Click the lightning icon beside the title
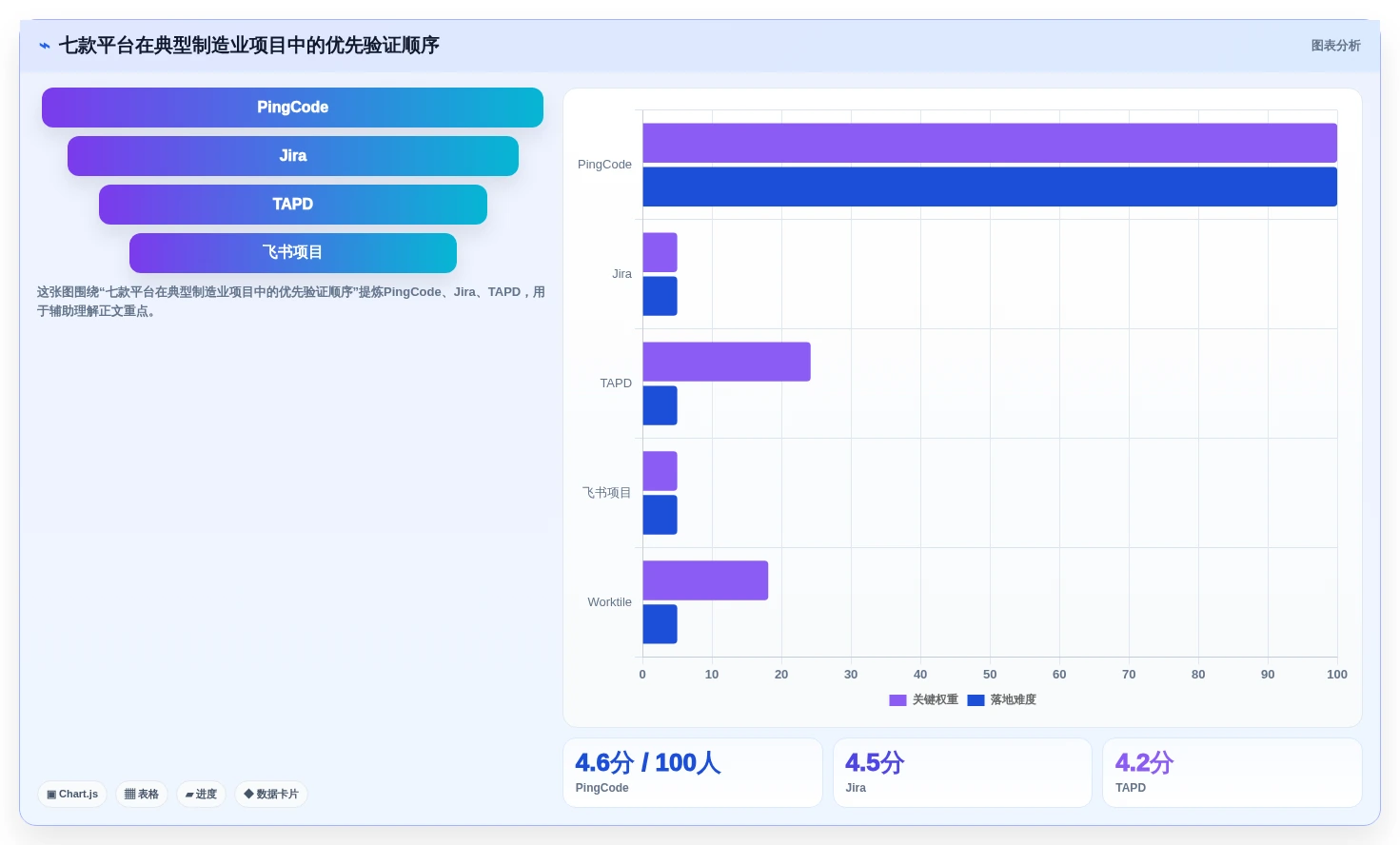 45,46
